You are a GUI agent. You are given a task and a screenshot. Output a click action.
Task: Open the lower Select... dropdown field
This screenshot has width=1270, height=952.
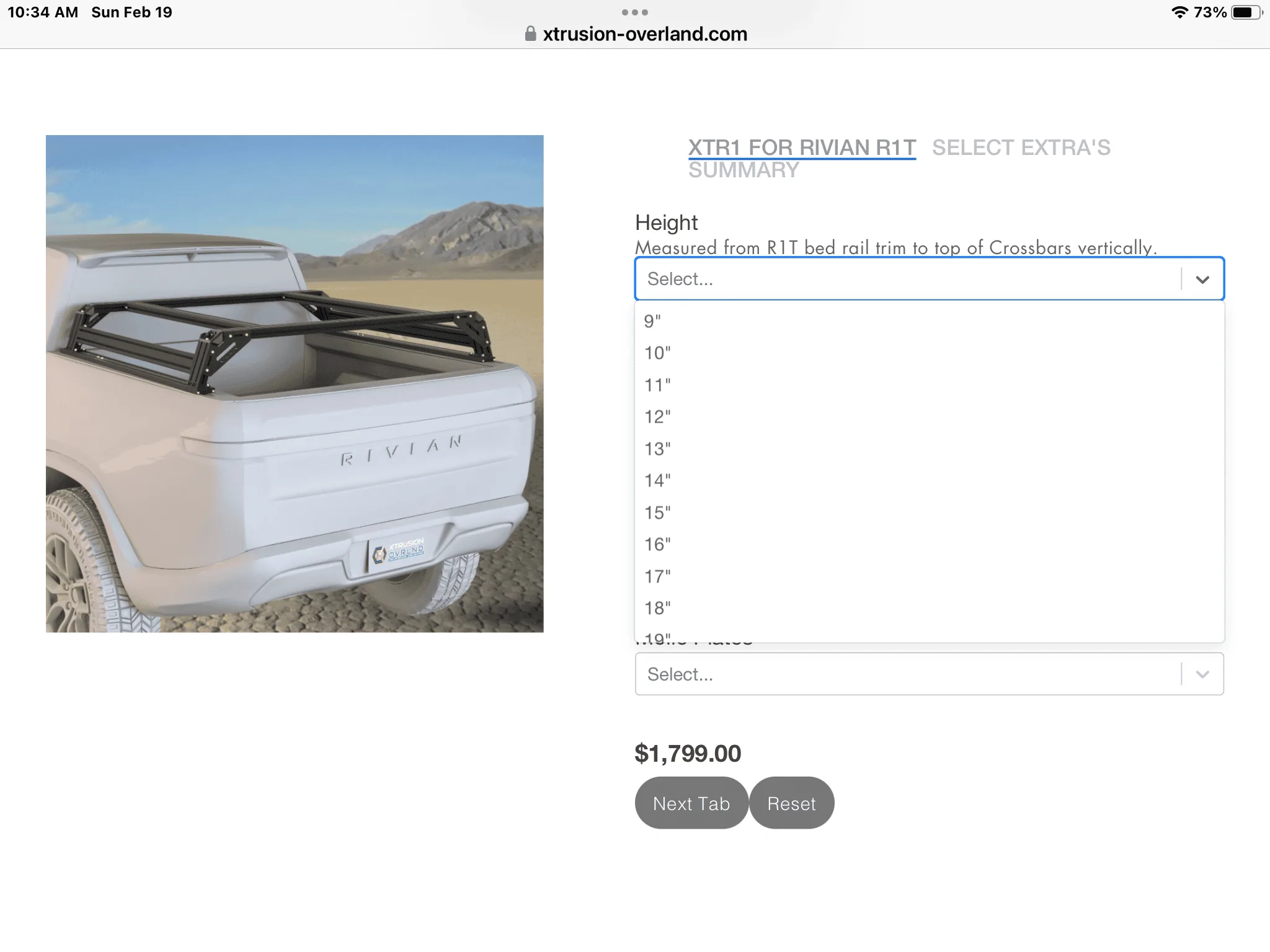pyautogui.click(x=930, y=674)
